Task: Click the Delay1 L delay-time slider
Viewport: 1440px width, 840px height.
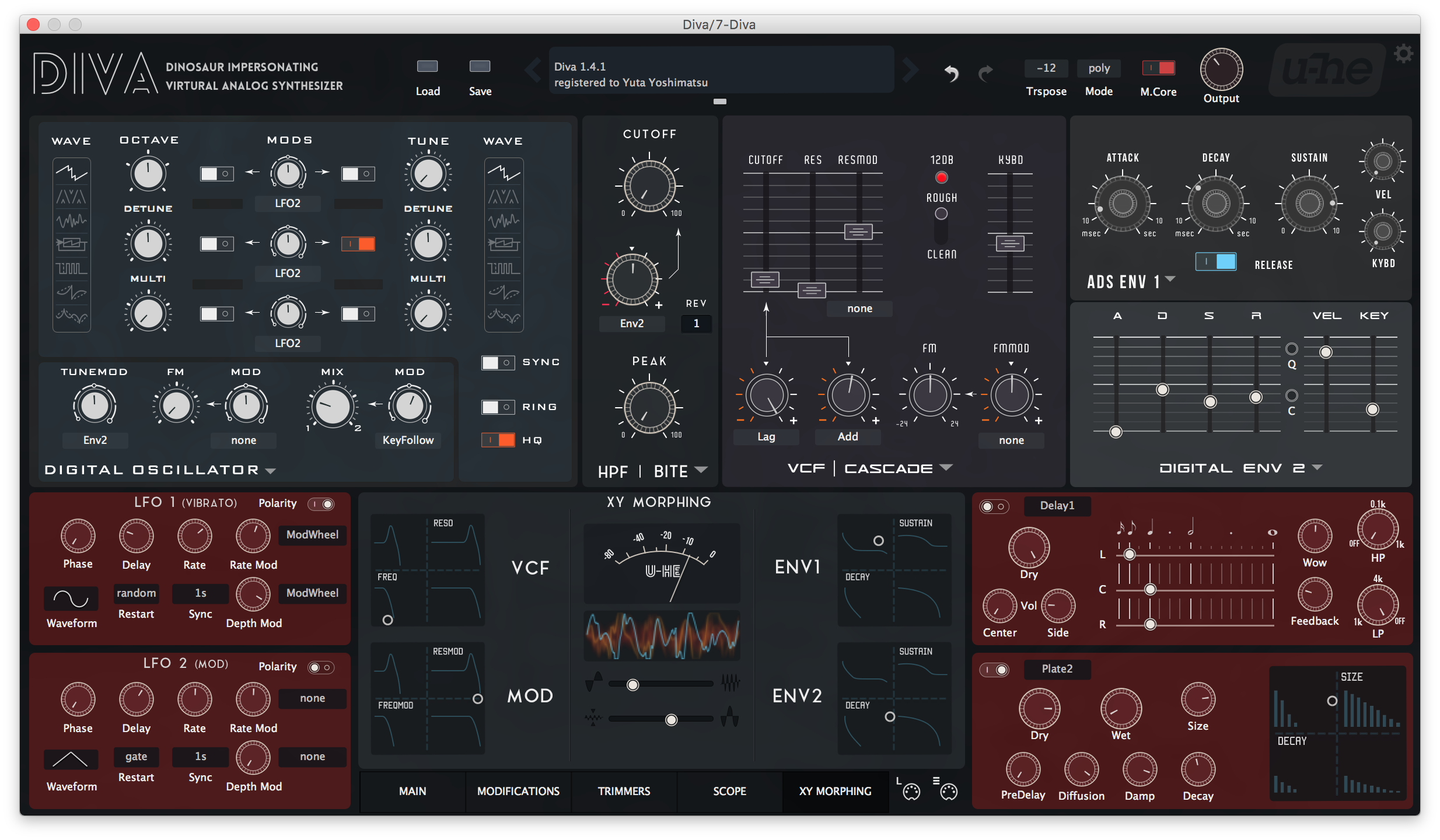Action: [1130, 554]
